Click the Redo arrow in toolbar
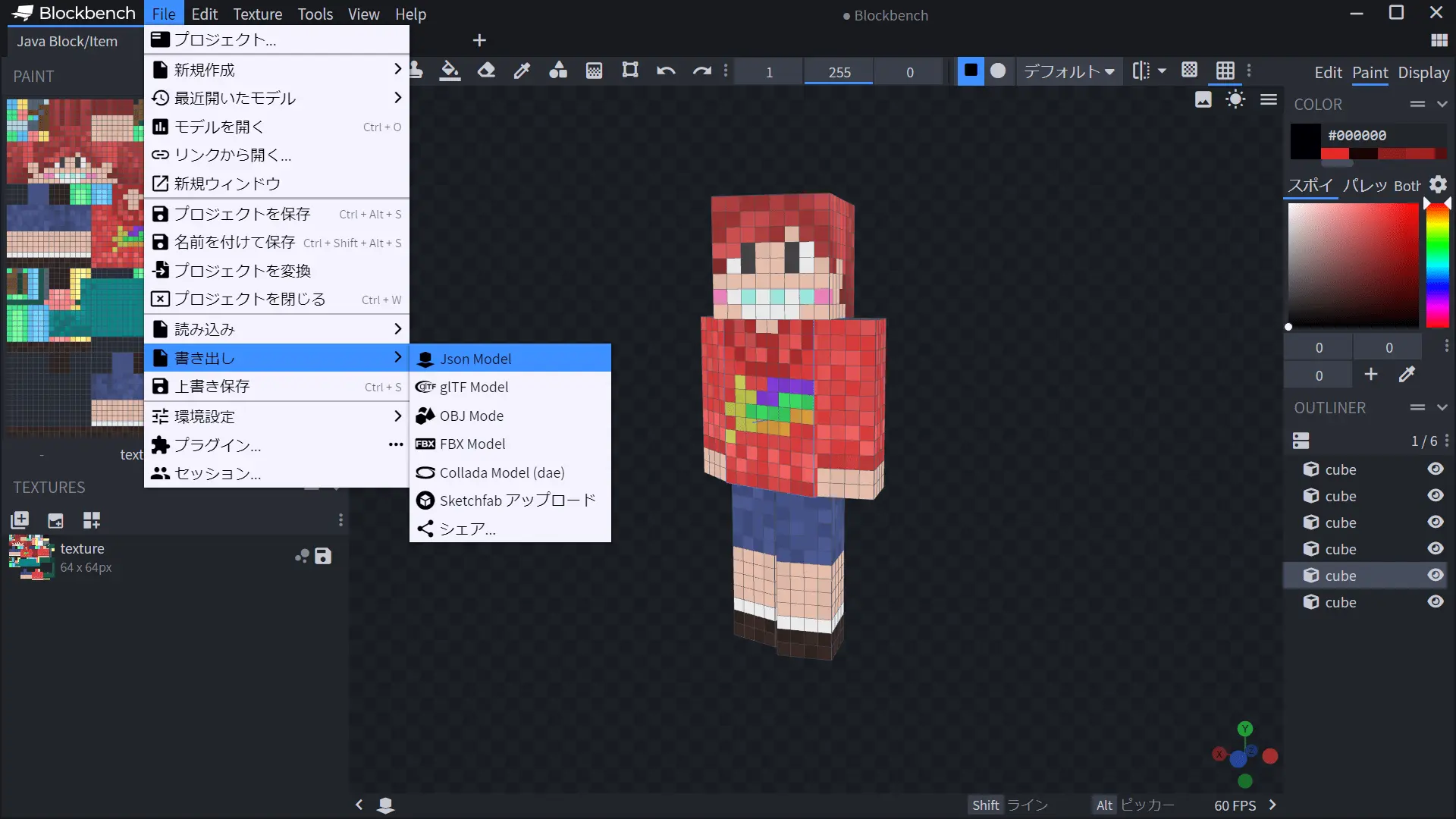The width and height of the screenshot is (1456, 819). point(702,71)
